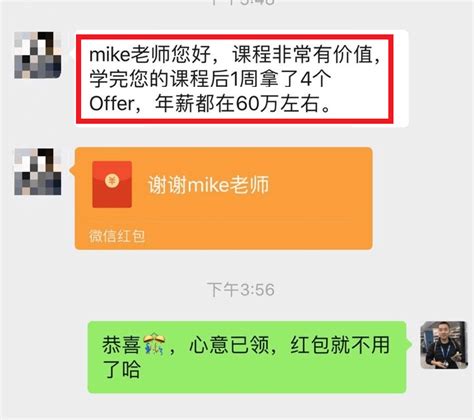
Task: Click 了哈 on reply's last line
Action: [x=121, y=370]
